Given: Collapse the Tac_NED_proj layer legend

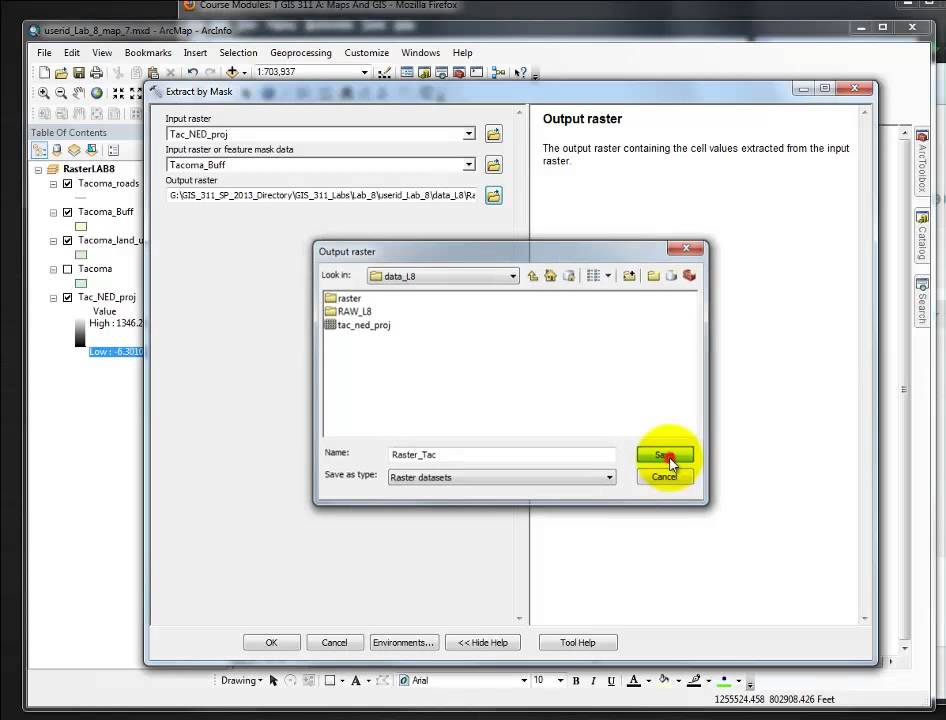Looking at the screenshot, I should [53, 298].
